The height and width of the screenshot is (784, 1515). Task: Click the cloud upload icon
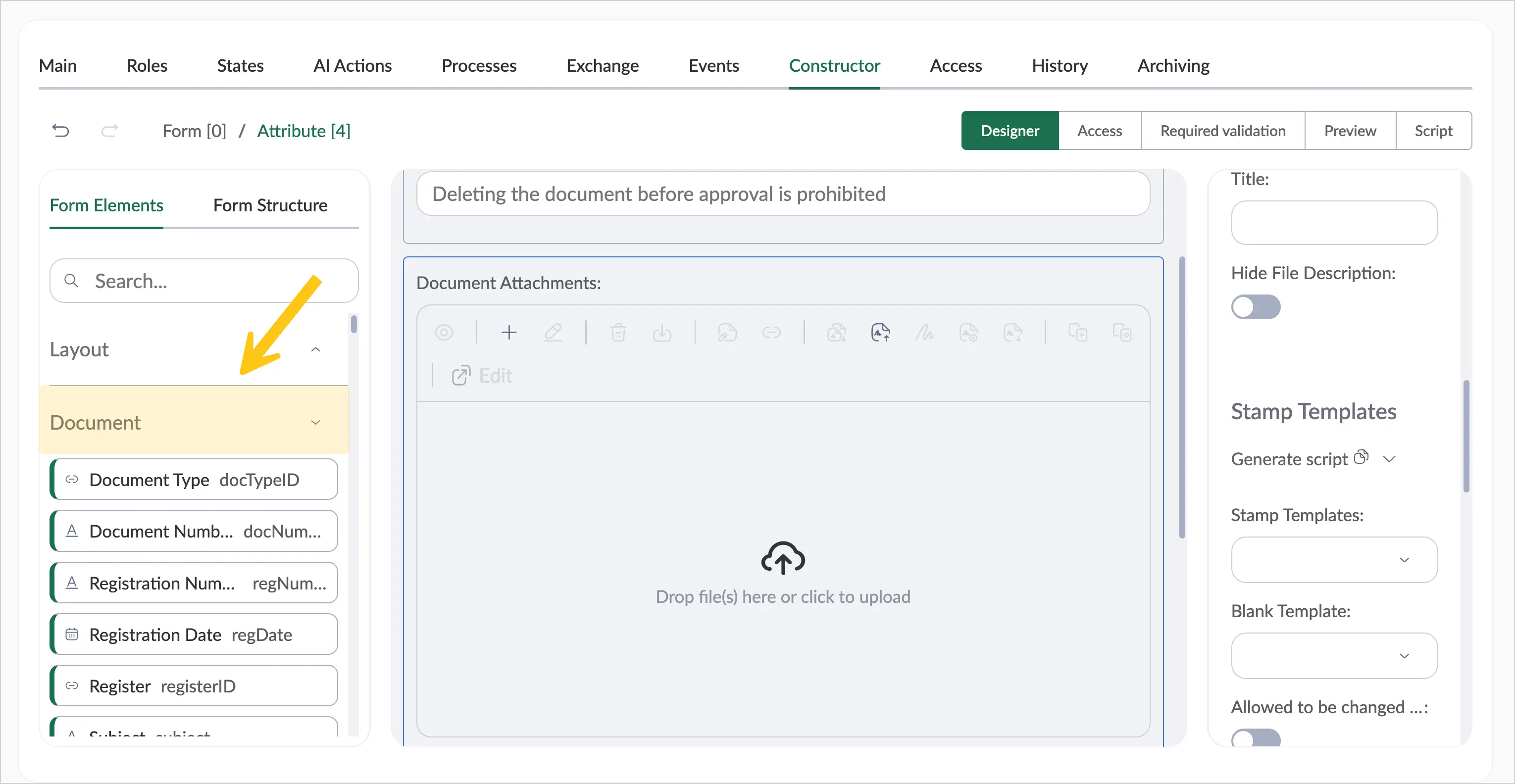tap(783, 558)
